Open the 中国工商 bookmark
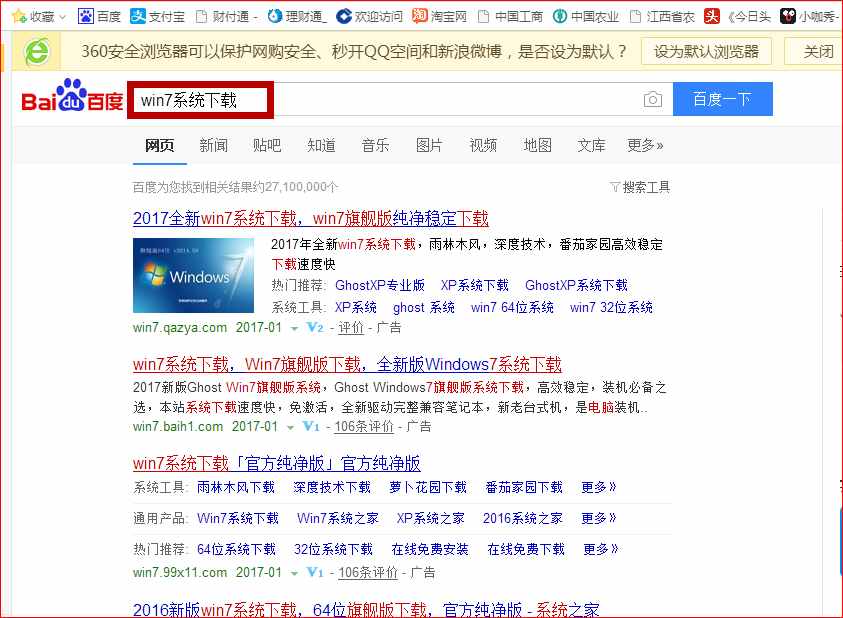Screen dimensions: 843x618 [510, 17]
